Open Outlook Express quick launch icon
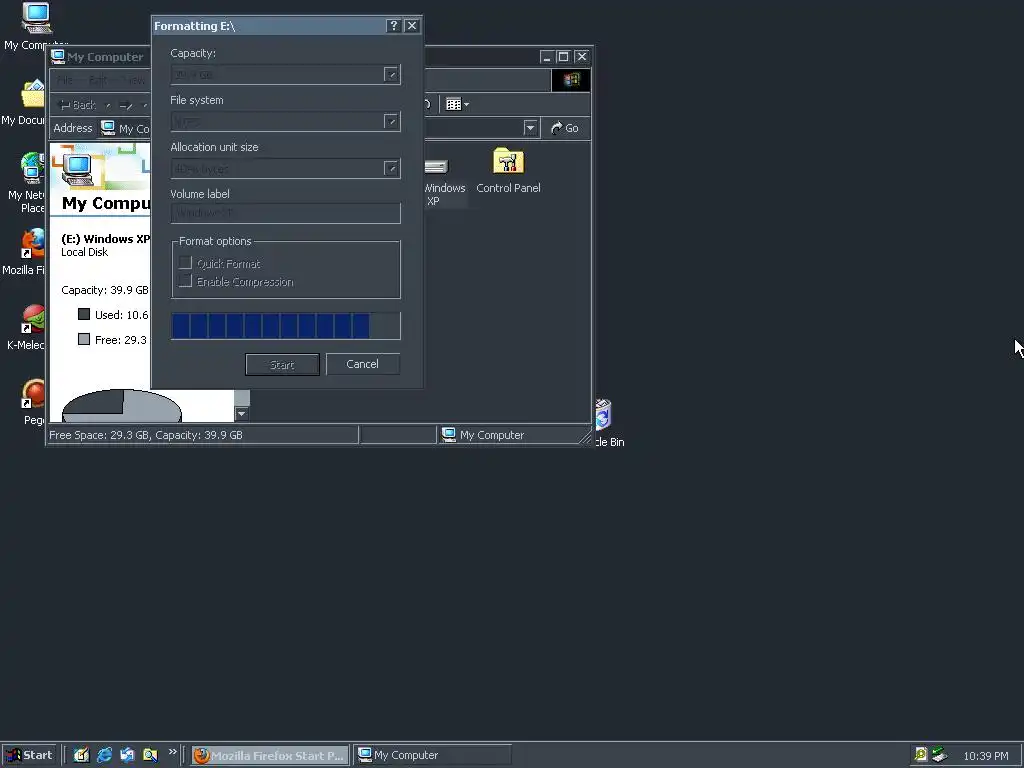The width and height of the screenshot is (1024, 768). (x=127, y=755)
